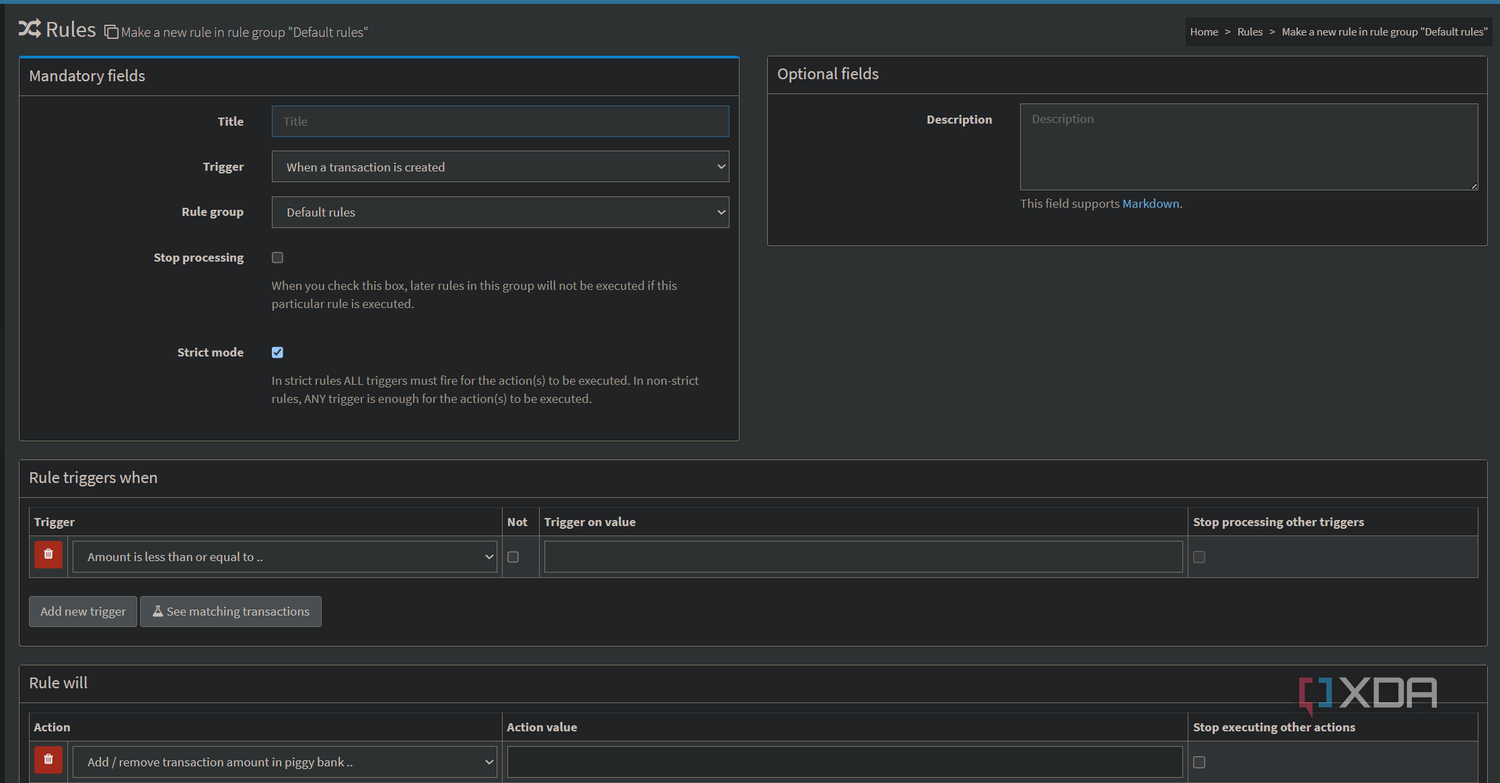1500x783 pixels.
Task: Click the 'Rule will' section heading
Action: 58,683
